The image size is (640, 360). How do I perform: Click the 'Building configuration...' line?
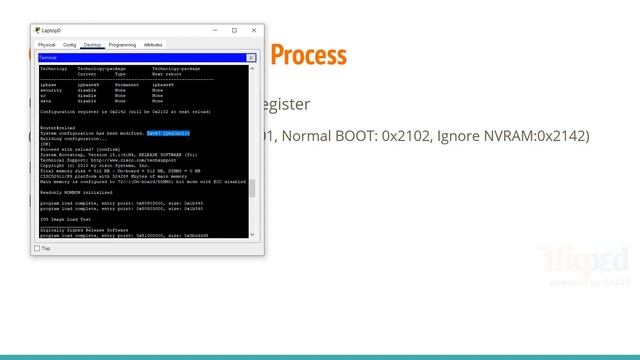pyautogui.click(x=73, y=139)
